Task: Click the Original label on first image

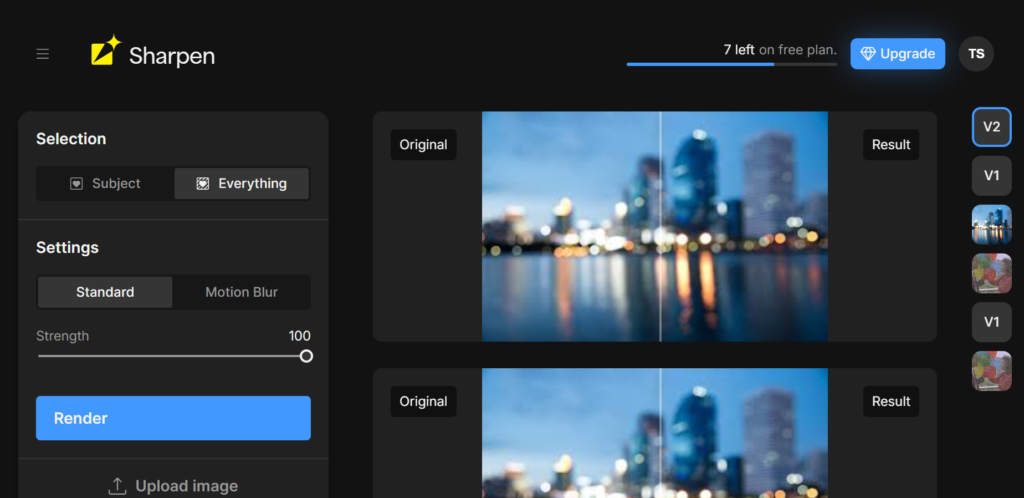Action: 423,145
